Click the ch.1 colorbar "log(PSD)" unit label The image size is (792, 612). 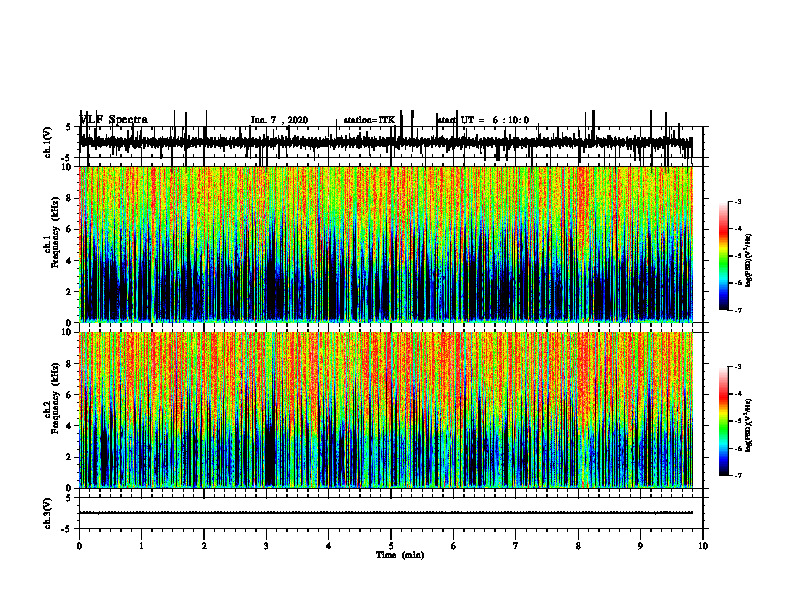tap(749, 261)
